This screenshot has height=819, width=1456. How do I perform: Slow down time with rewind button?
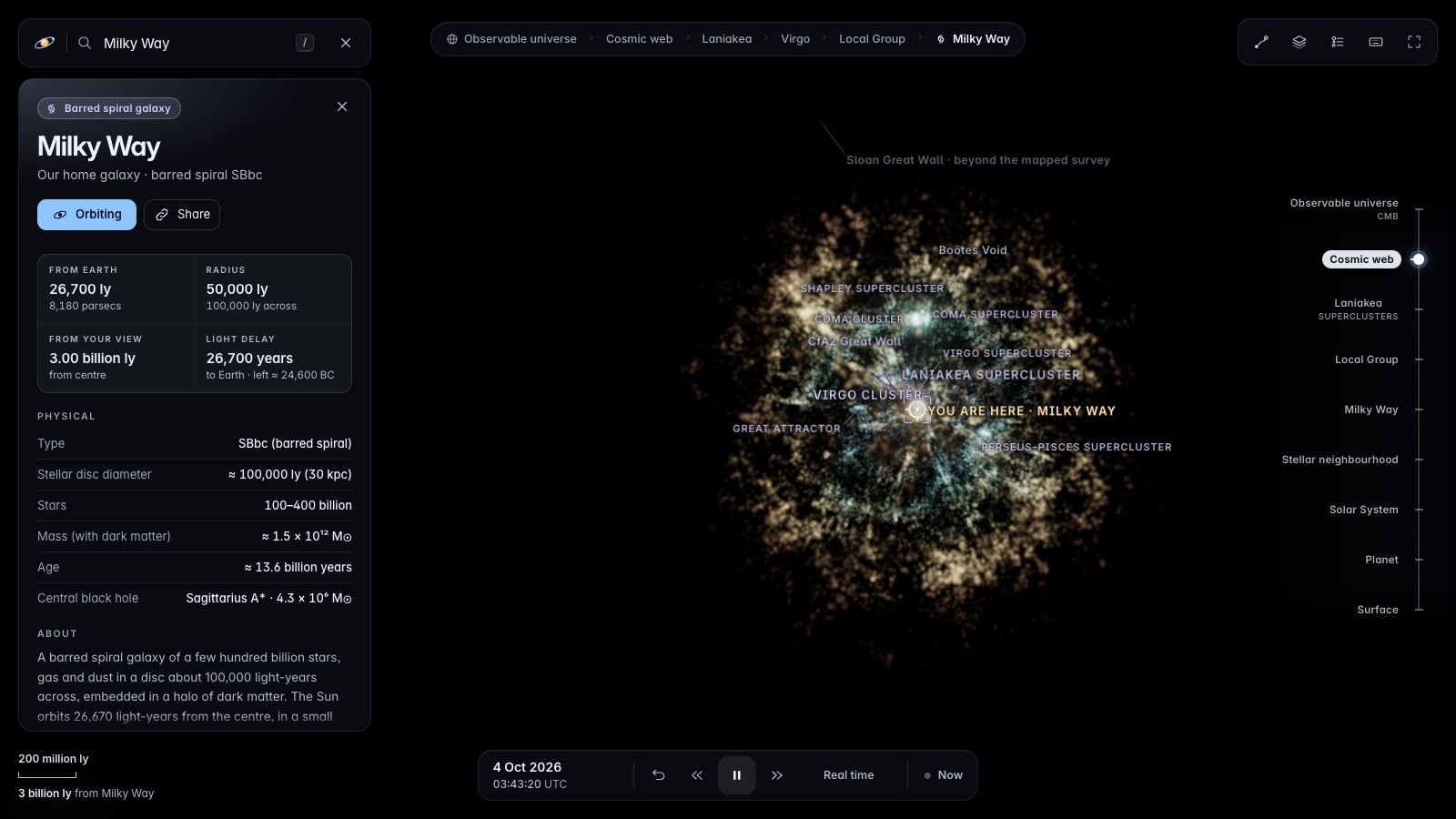[697, 775]
